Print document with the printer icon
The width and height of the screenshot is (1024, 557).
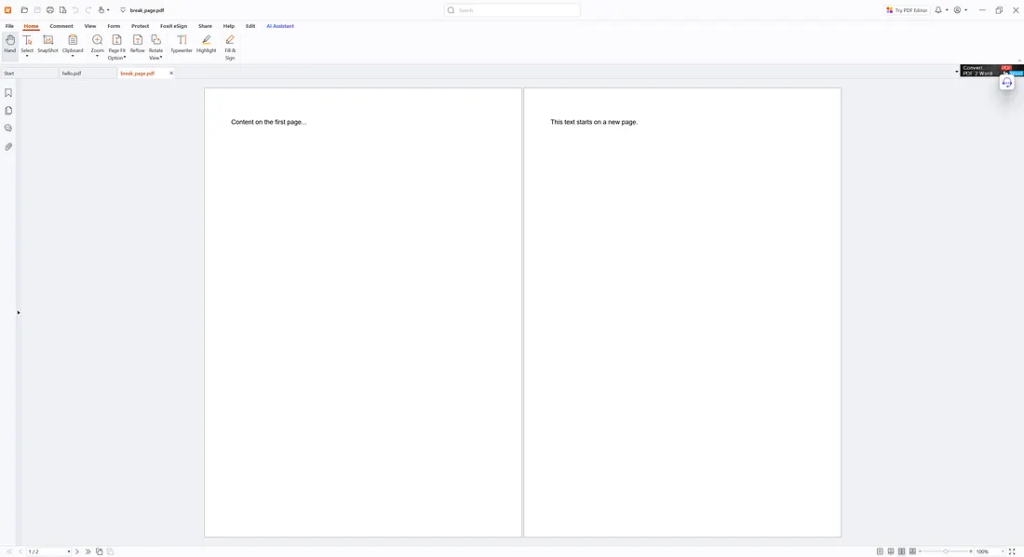50,10
